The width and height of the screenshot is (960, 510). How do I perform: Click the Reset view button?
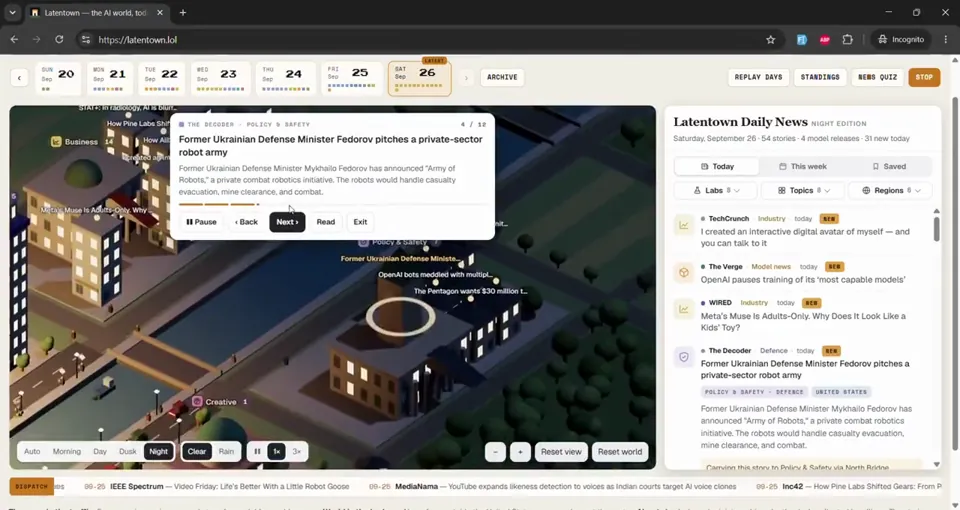tap(561, 452)
